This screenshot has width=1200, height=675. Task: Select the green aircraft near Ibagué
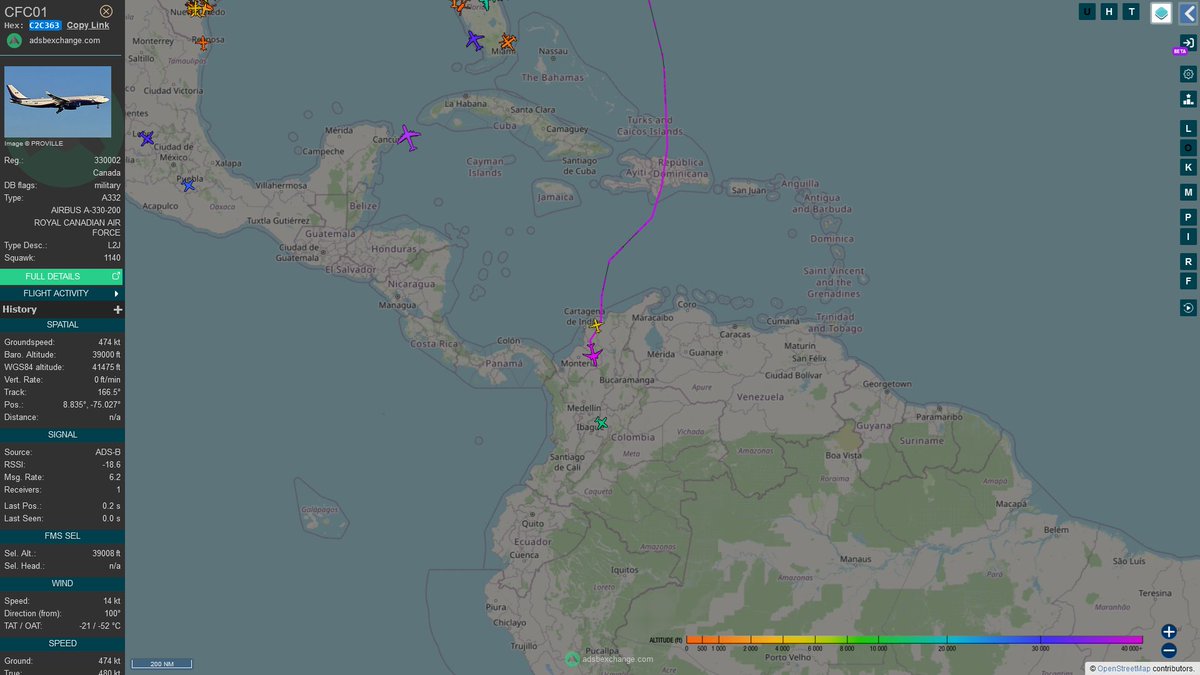(600, 423)
